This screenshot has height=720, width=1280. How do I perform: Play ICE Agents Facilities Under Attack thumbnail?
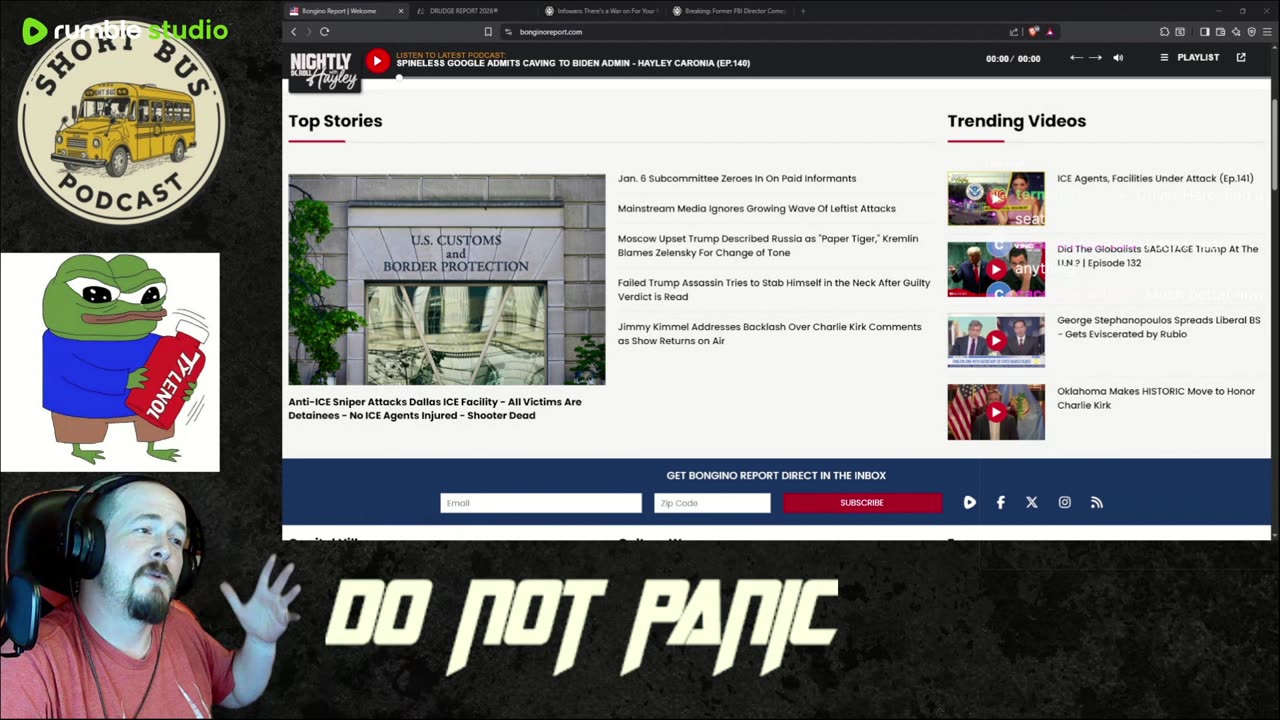tap(996, 198)
